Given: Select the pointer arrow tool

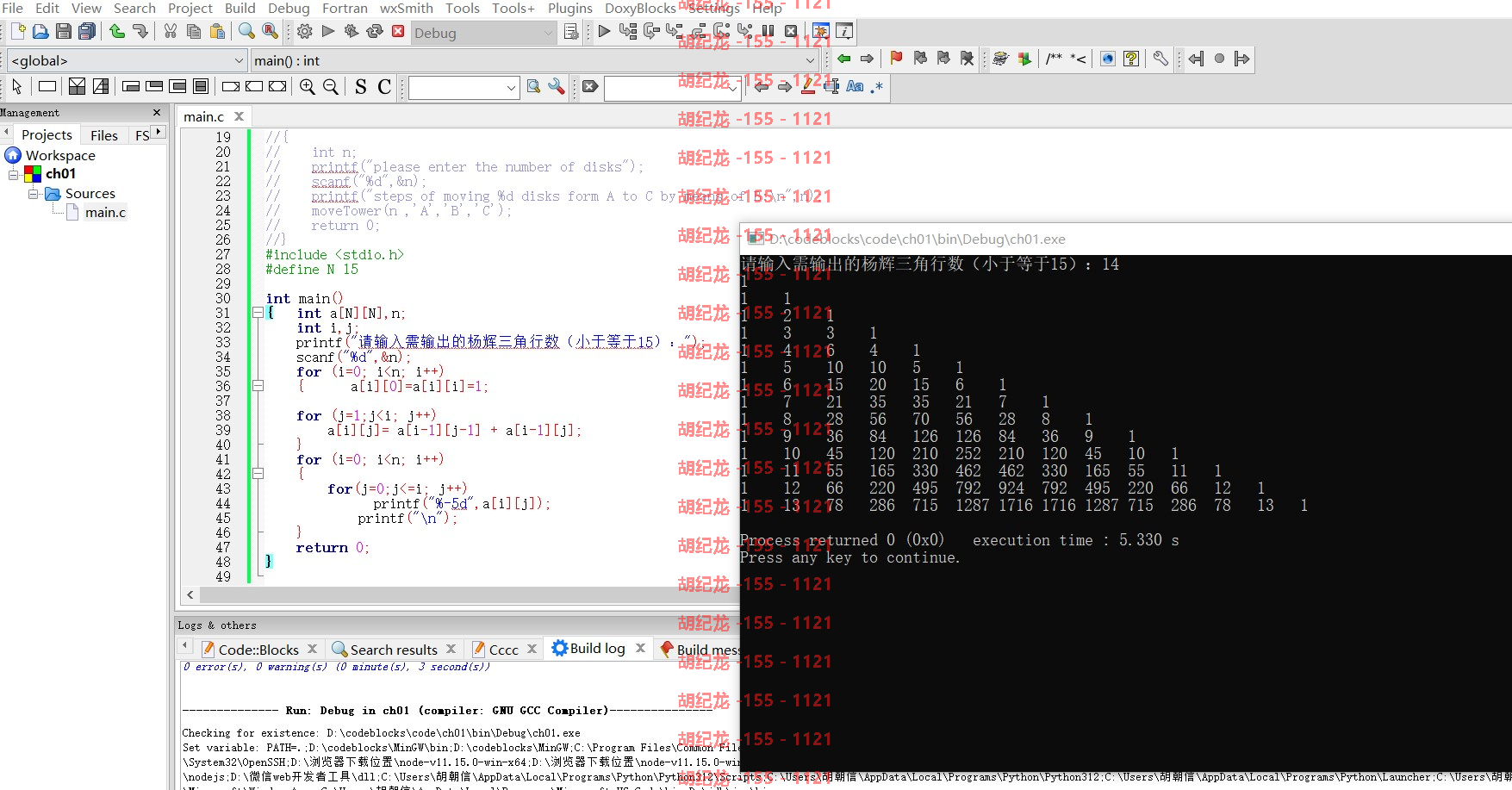Looking at the screenshot, I should point(17,86).
